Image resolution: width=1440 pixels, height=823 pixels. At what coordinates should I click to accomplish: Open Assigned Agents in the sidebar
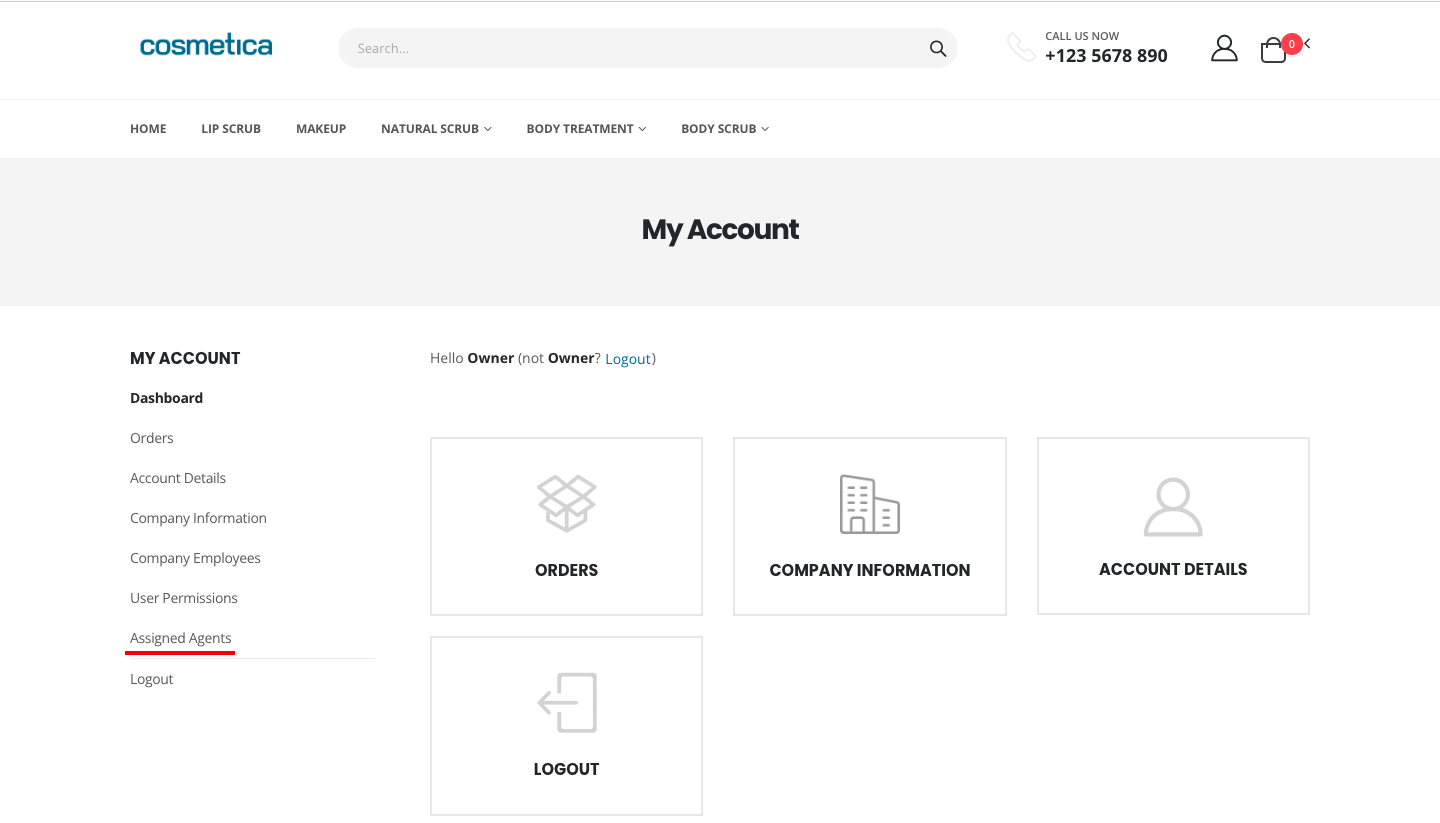pyautogui.click(x=181, y=638)
